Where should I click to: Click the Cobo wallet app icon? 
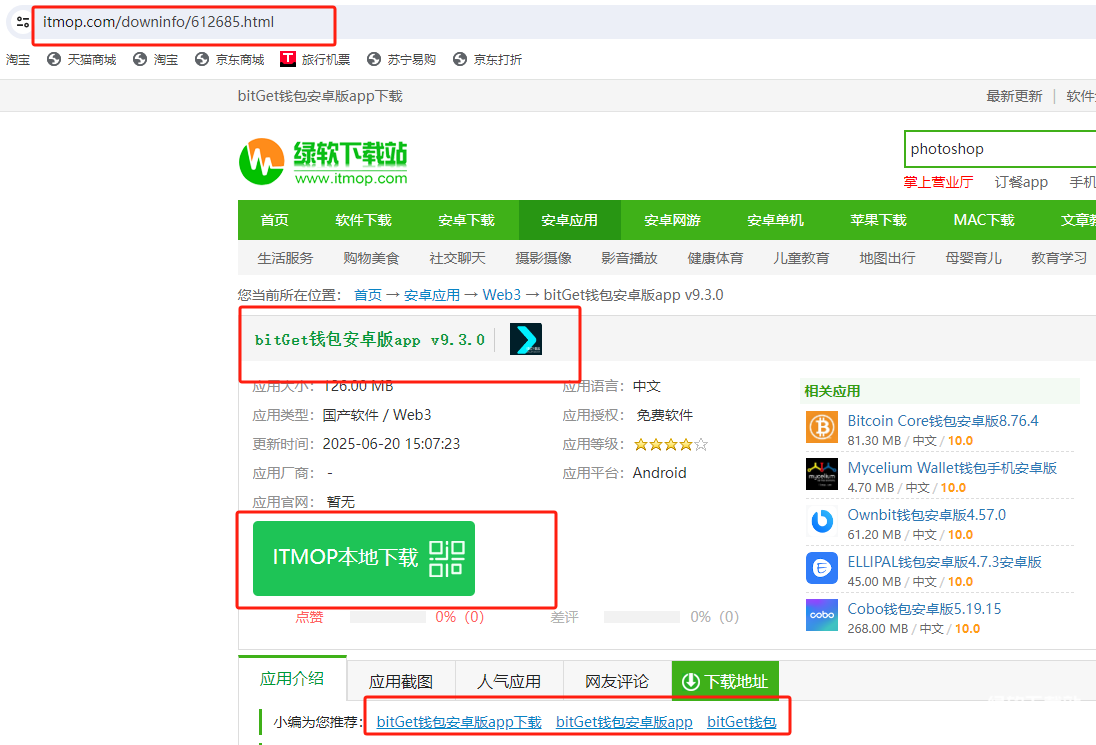point(822,615)
